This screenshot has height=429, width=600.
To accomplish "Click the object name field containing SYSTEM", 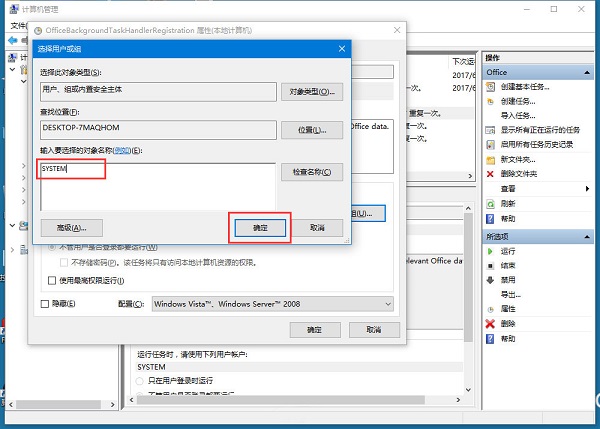I will click(x=156, y=185).
